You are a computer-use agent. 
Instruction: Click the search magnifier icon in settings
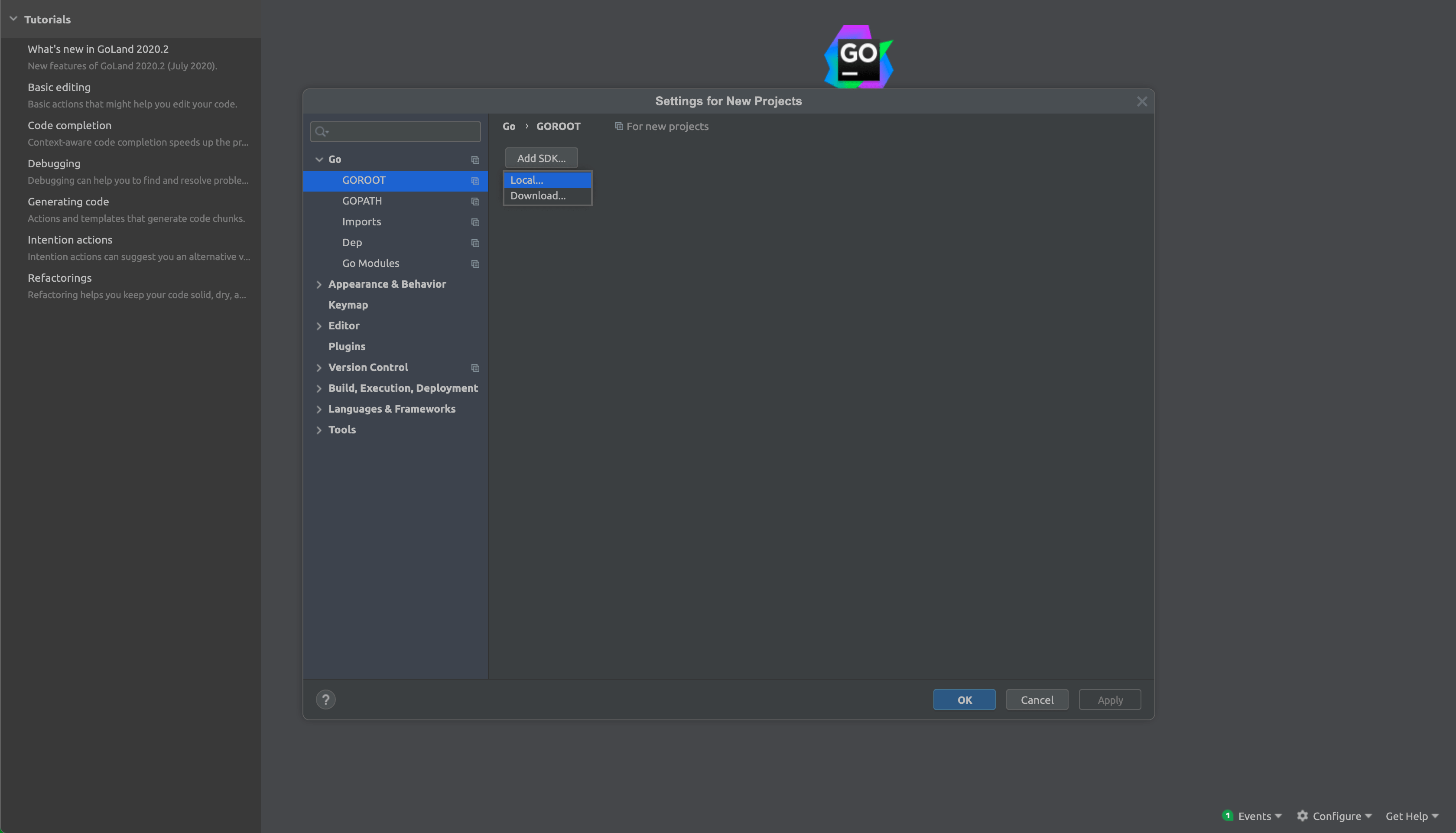(322, 132)
